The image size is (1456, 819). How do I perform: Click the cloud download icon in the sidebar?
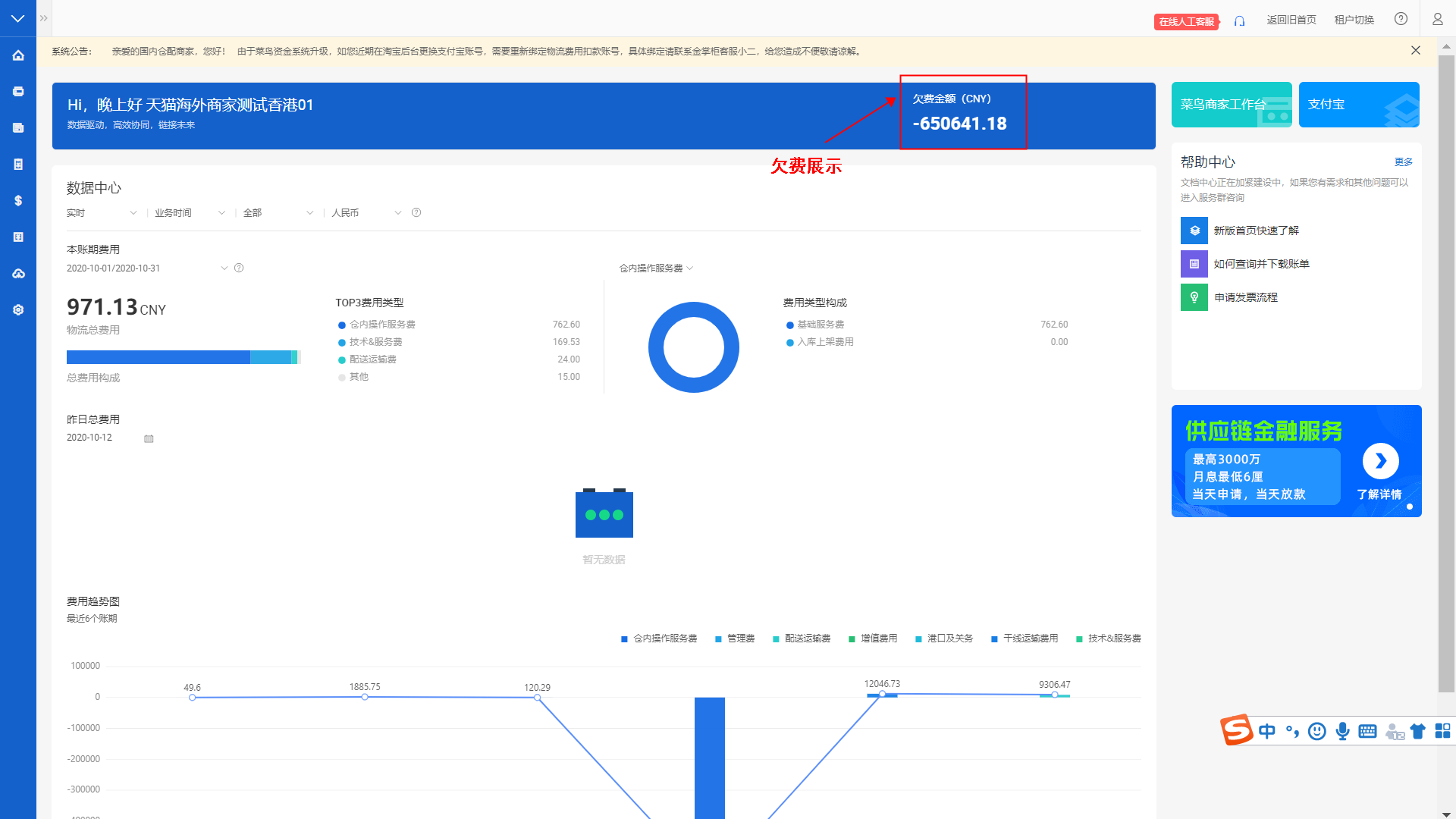click(x=18, y=273)
